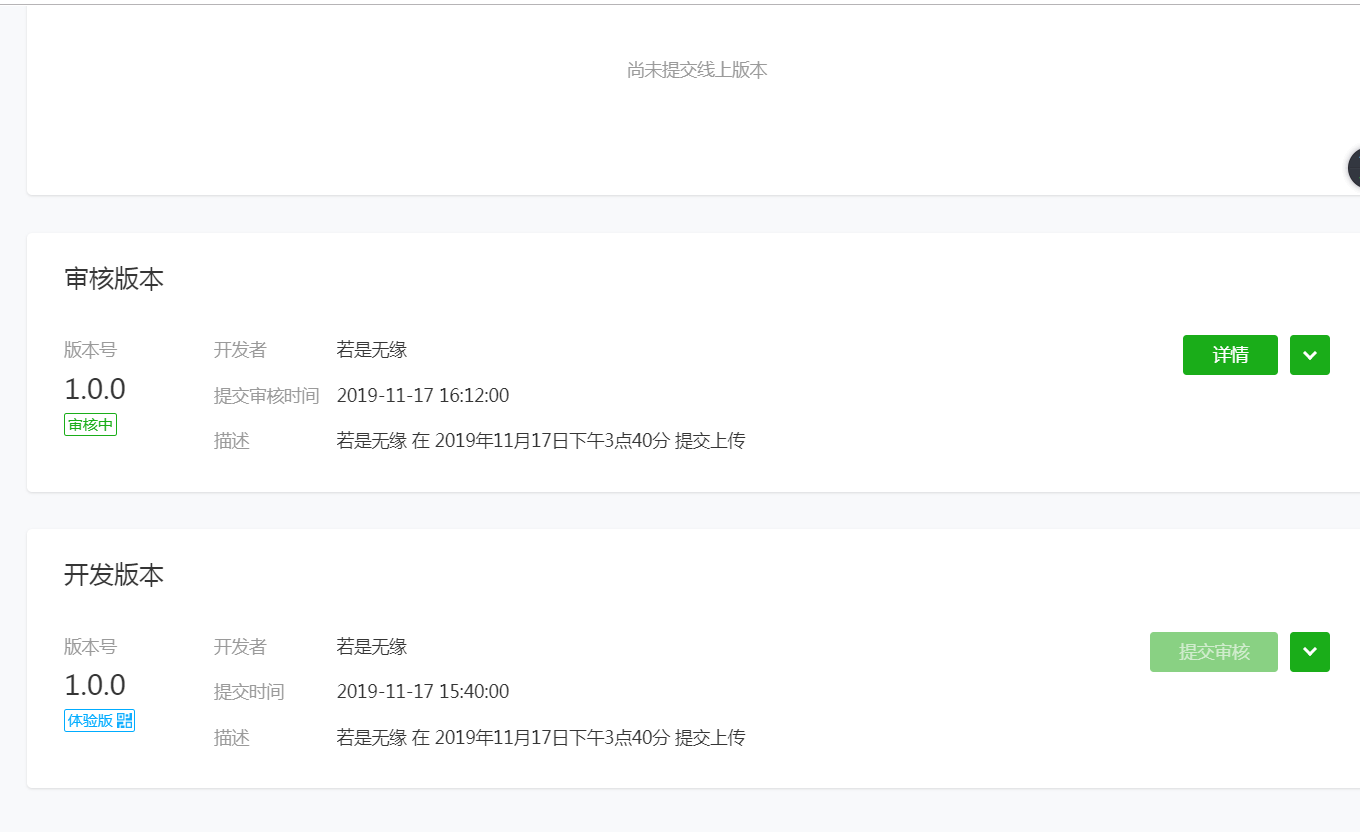The height and width of the screenshot is (832, 1360).
Task: Click the timestamp 2019-11-17 16:12:00
Action: tap(423, 395)
